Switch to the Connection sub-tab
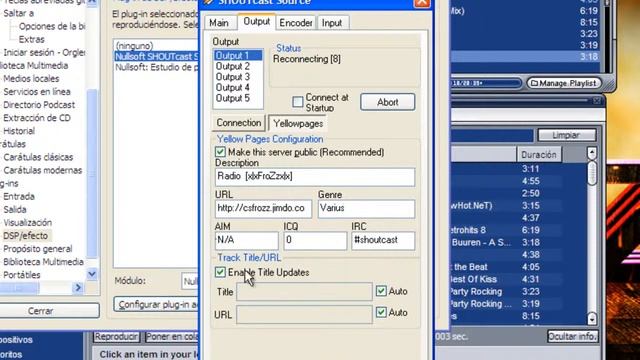Screen dimensions: 640x360 (239, 123)
